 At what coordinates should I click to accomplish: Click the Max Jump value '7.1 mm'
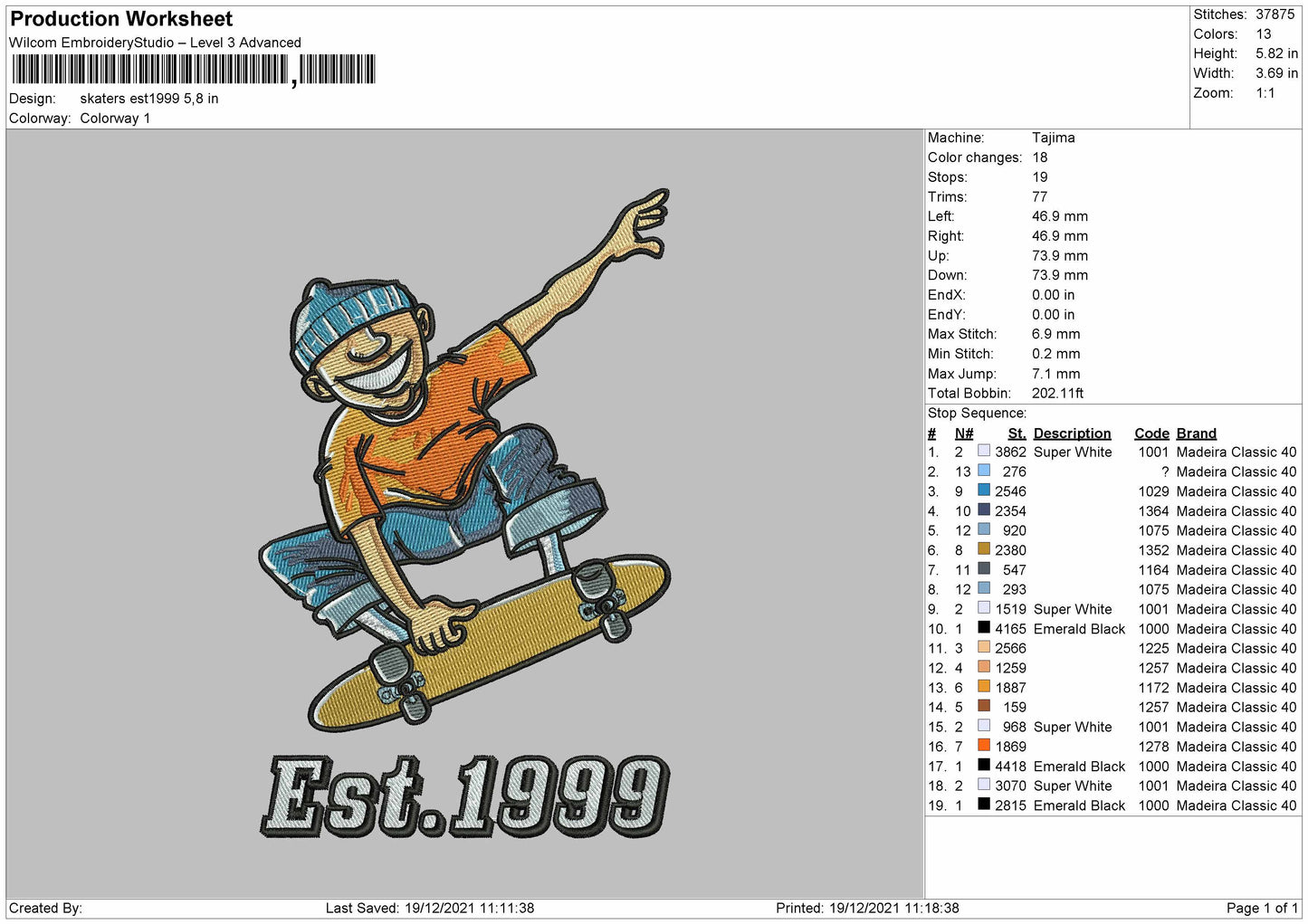pos(1056,374)
